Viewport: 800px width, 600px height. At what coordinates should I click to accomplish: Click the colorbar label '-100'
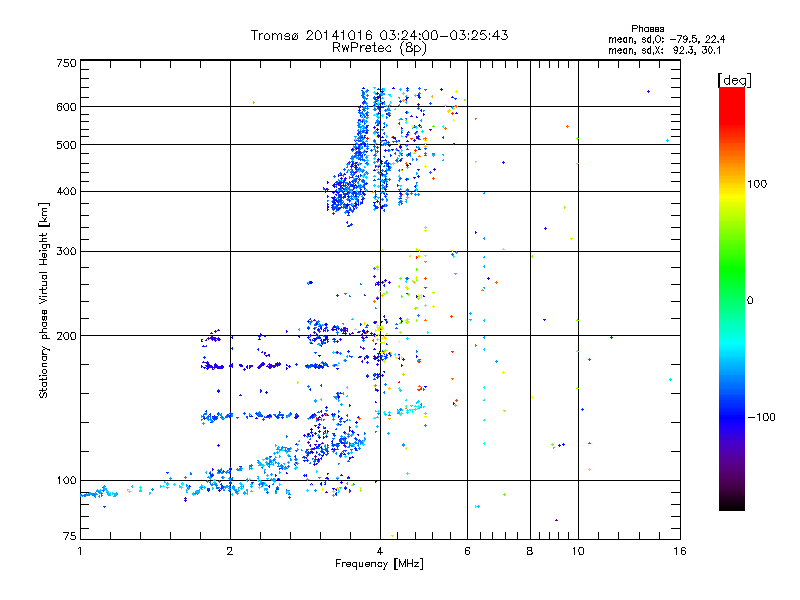click(761, 417)
